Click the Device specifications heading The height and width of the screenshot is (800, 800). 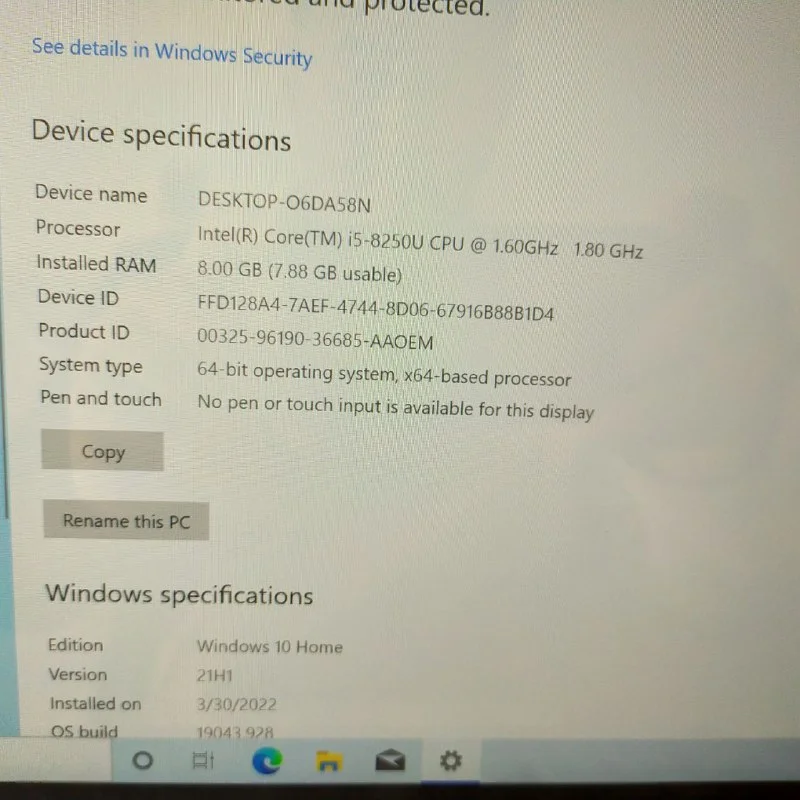click(161, 135)
